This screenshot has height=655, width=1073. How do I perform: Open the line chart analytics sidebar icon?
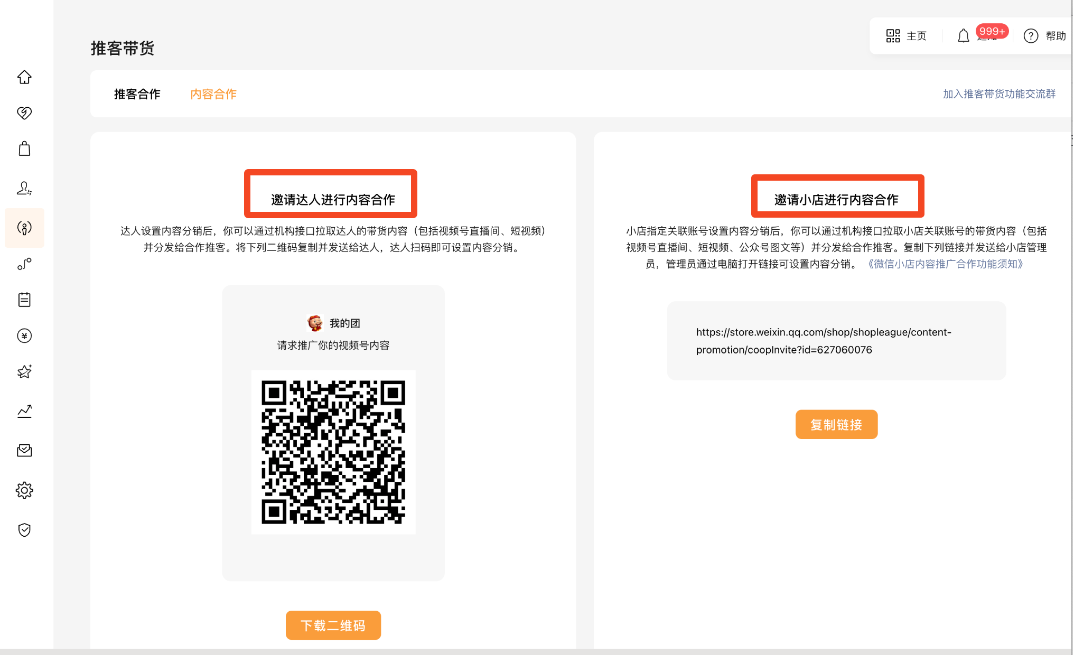(25, 410)
